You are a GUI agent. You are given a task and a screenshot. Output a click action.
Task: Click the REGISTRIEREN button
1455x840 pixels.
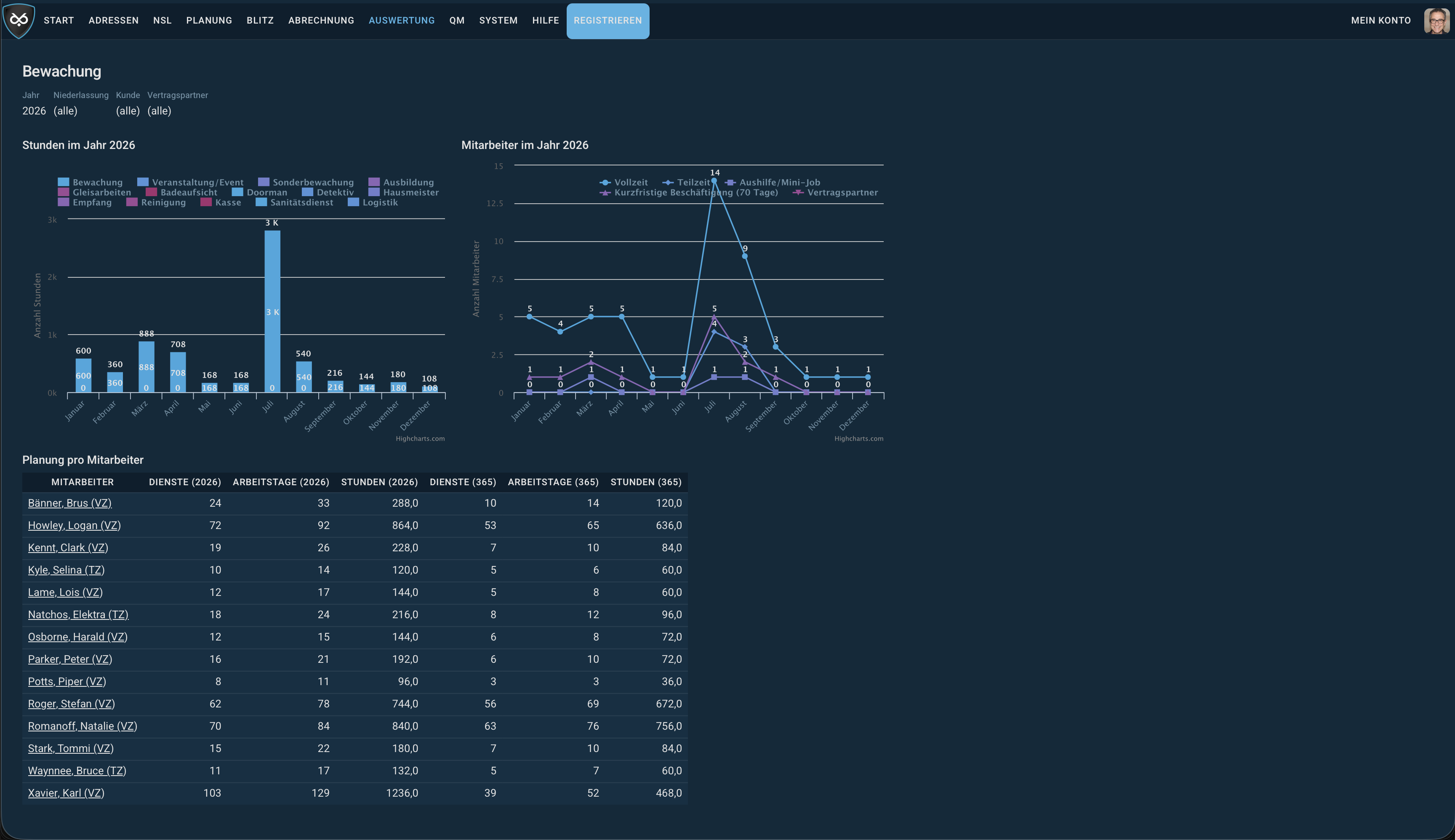[x=608, y=21]
